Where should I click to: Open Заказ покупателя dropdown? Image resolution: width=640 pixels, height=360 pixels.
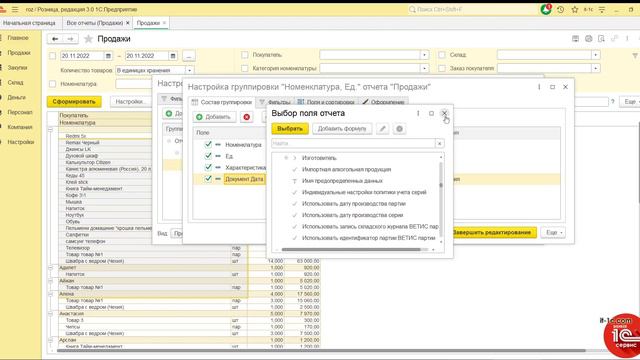click(596, 68)
